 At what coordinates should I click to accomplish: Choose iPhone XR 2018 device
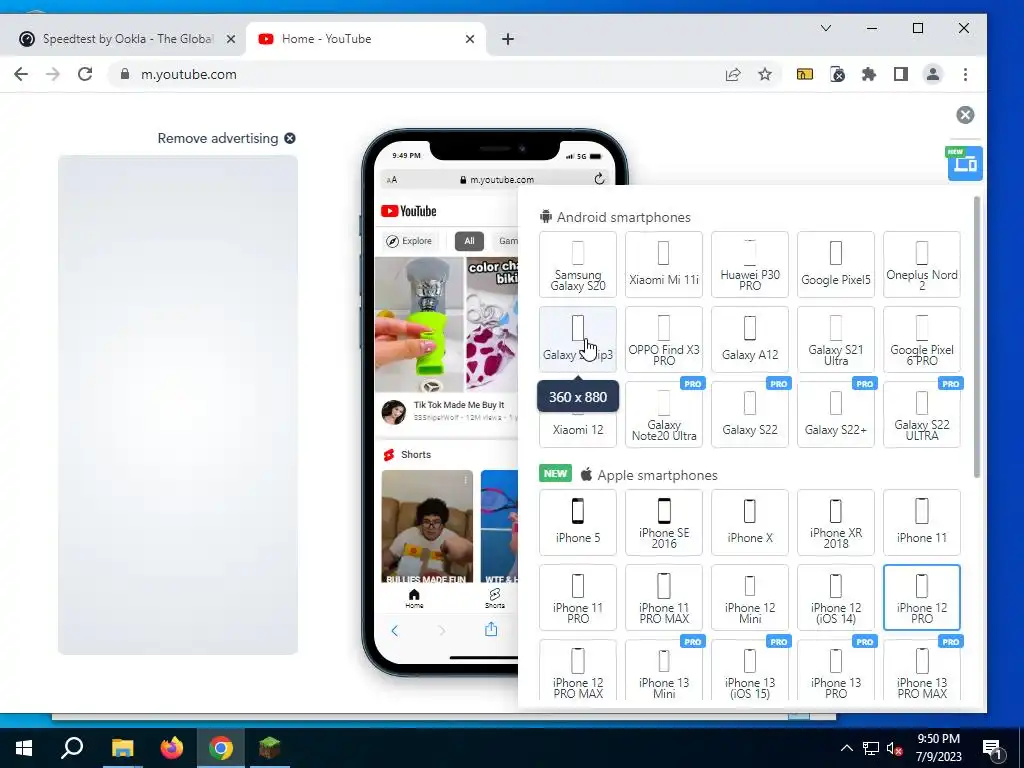(836, 522)
